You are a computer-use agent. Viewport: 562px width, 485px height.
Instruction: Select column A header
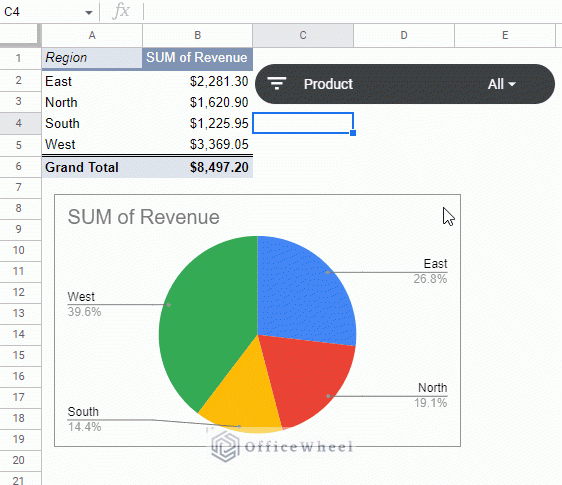click(x=92, y=35)
